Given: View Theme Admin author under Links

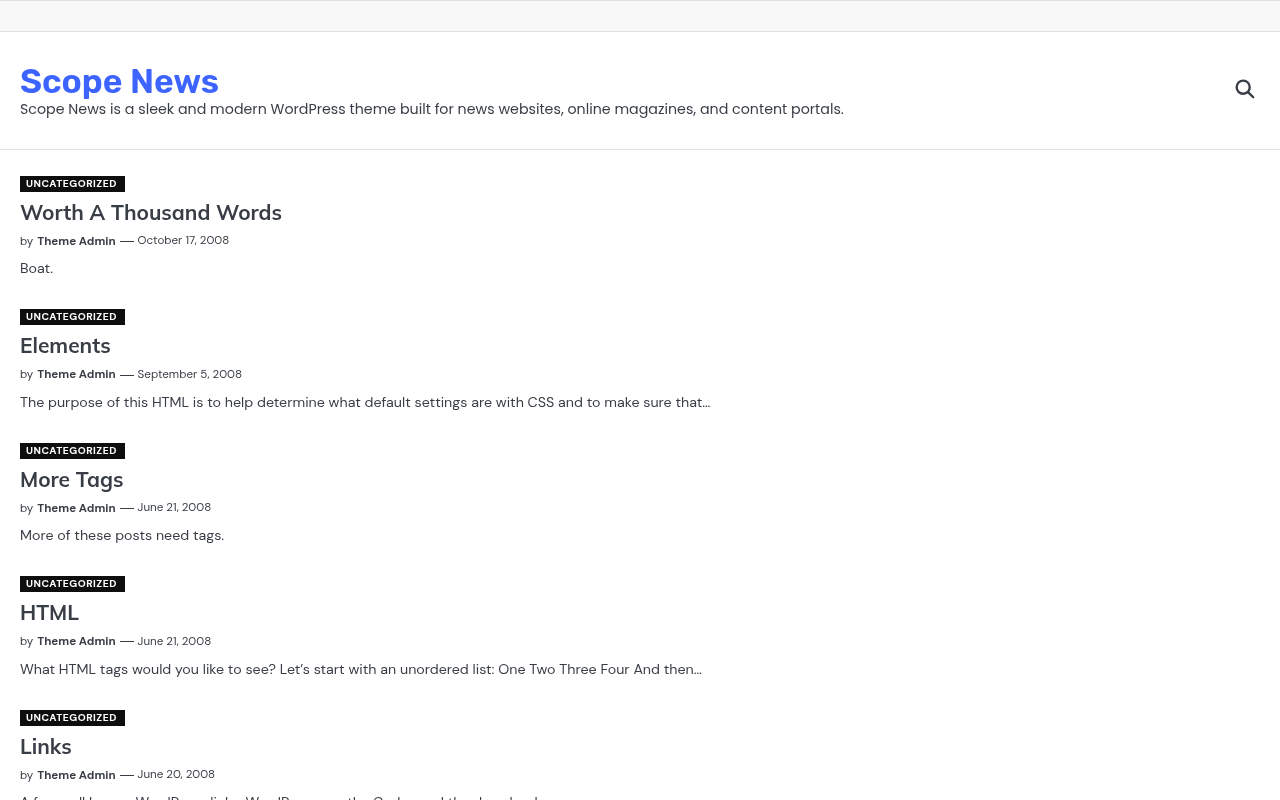Looking at the screenshot, I should [76, 775].
